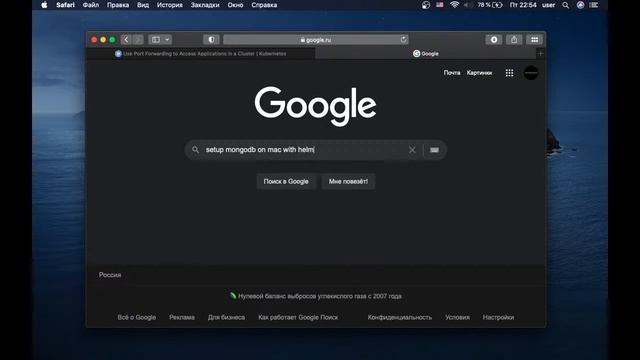This screenshot has width=640, height=360.
Task: Add new tab with plus button
Action: point(540,53)
